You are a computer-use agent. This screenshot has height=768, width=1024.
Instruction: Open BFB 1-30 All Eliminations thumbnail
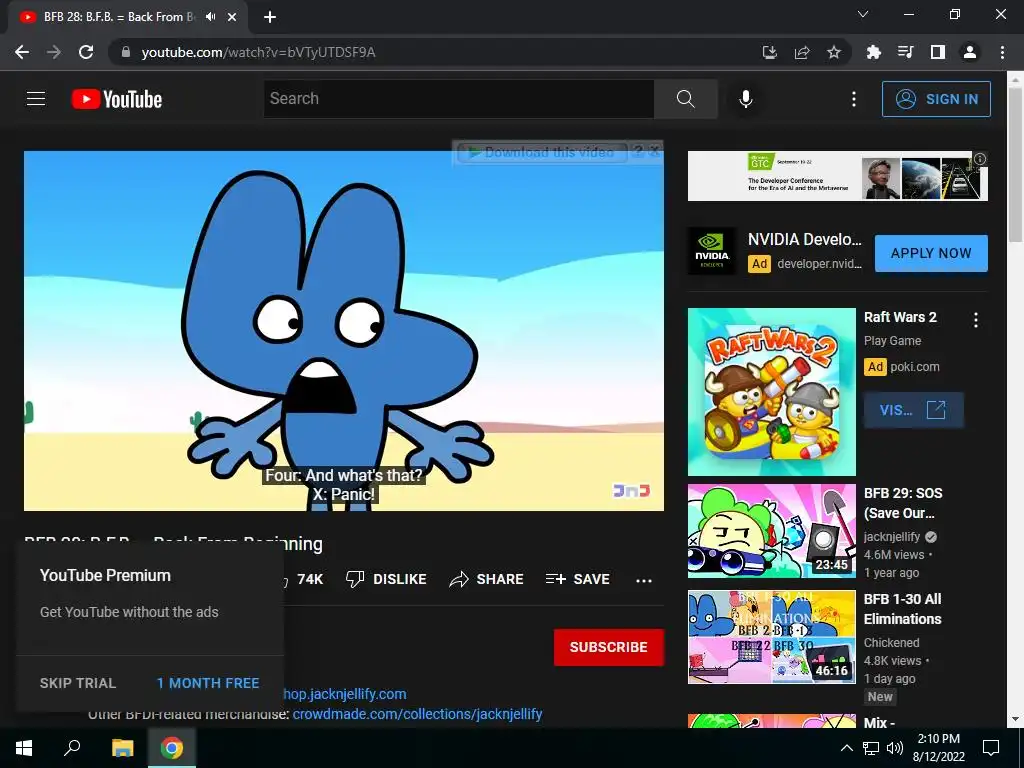click(x=771, y=637)
